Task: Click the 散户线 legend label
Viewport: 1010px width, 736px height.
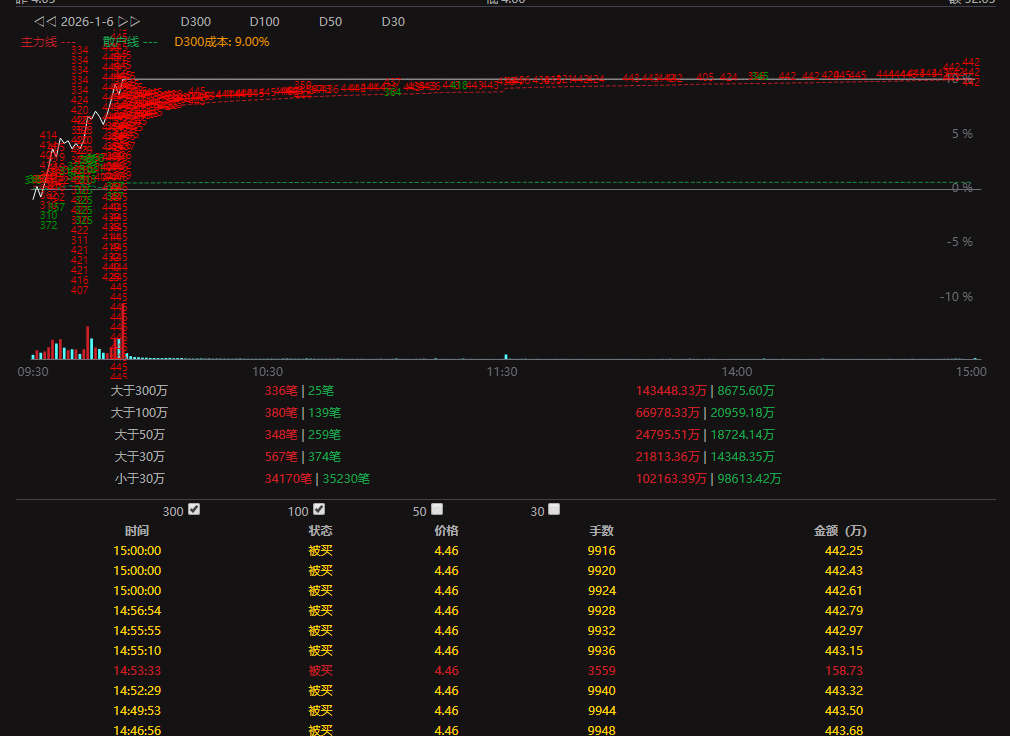Action: (129, 42)
